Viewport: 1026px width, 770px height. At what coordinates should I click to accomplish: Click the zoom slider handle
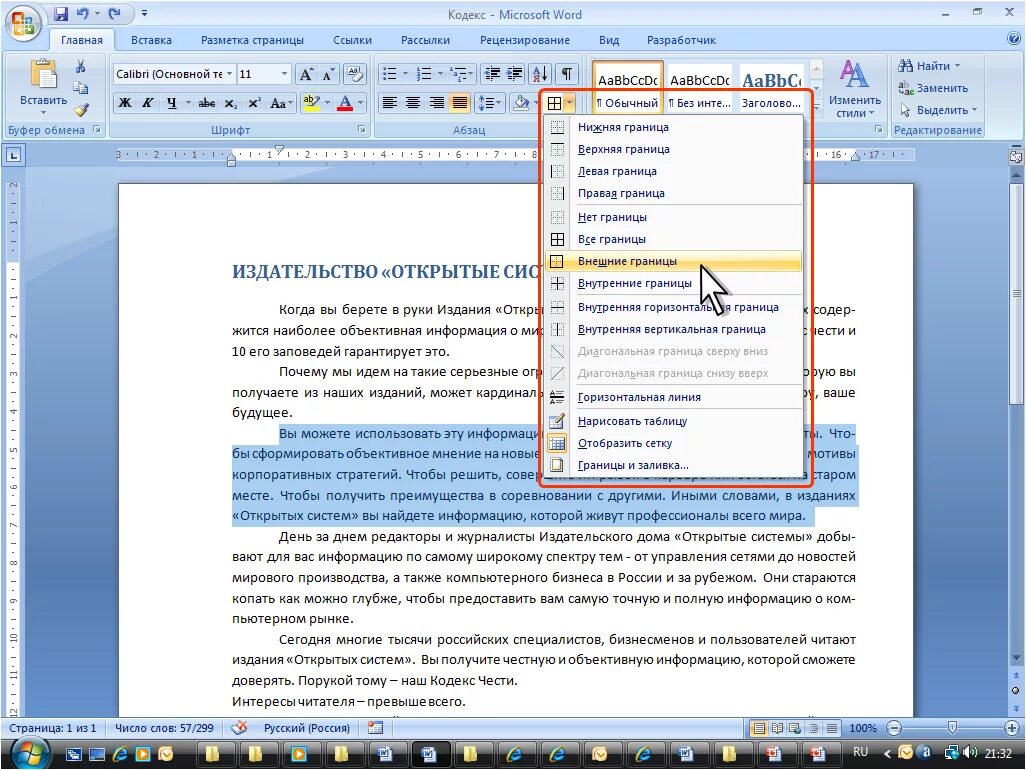coord(952,727)
